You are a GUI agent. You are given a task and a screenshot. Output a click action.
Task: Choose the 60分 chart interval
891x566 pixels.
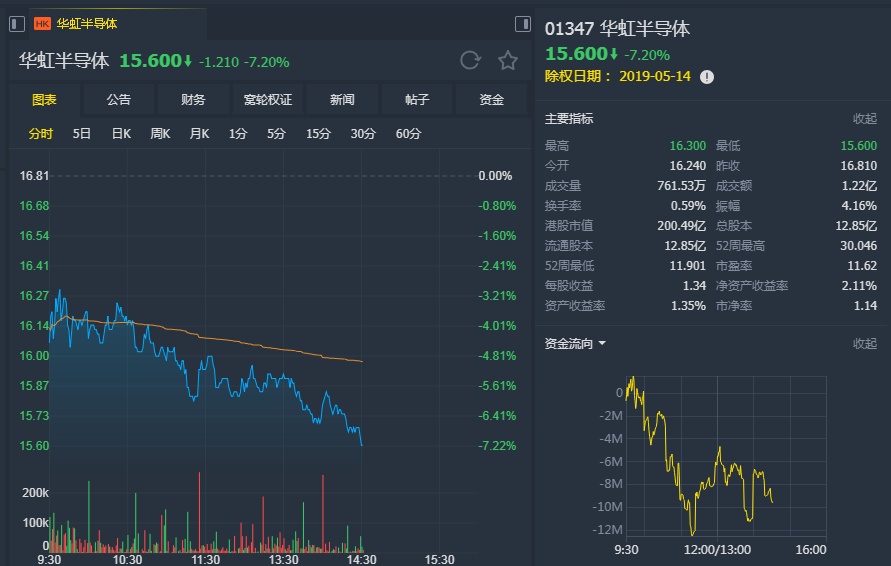point(408,134)
